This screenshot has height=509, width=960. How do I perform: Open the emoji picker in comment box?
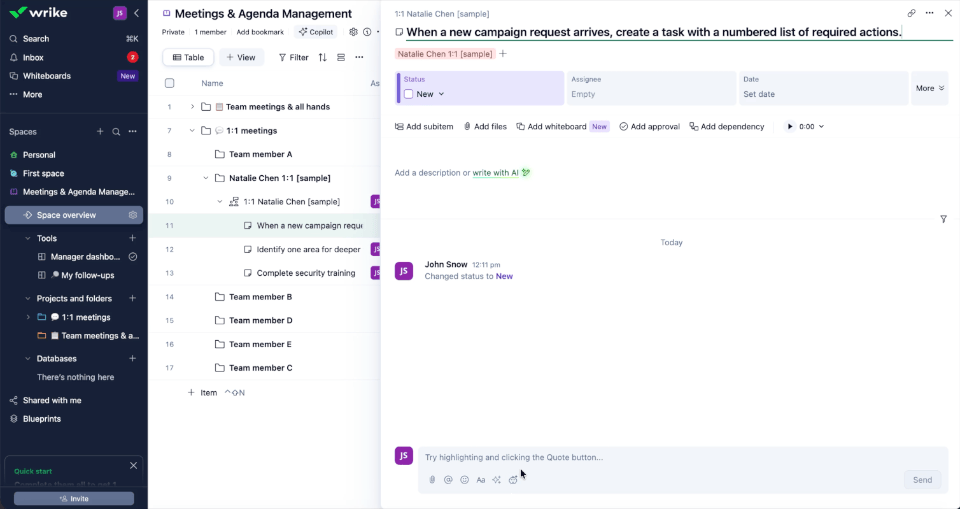pyautogui.click(x=465, y=480)
